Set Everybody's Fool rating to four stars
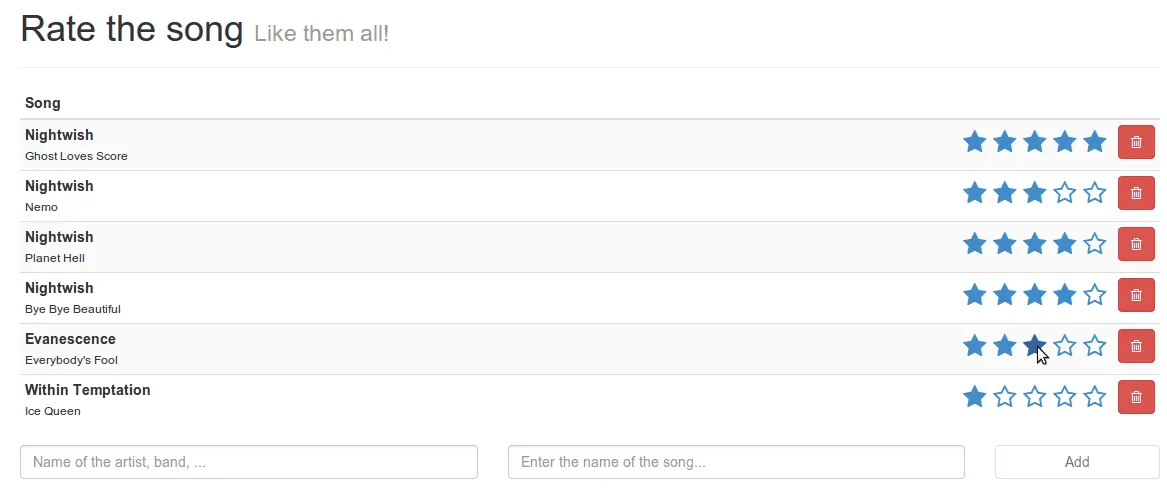1167x488 pixels. (x=1065, y=346)
